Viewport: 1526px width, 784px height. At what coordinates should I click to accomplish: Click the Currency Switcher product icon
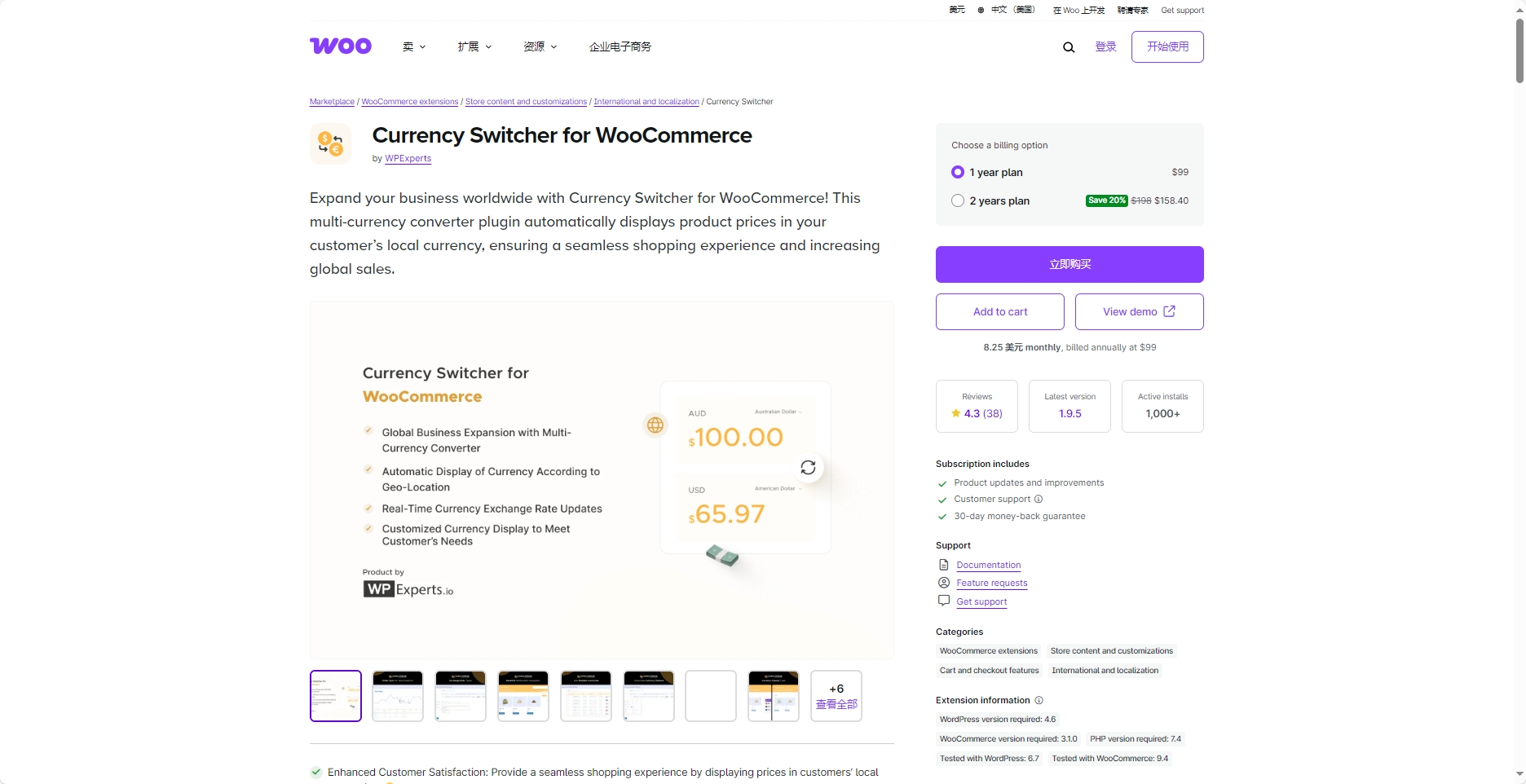[330, 144]
